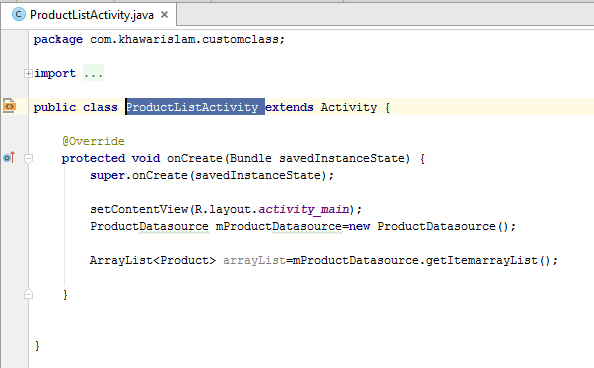
Task: Click the greyed arrayList variable
Action: (254, 260)
